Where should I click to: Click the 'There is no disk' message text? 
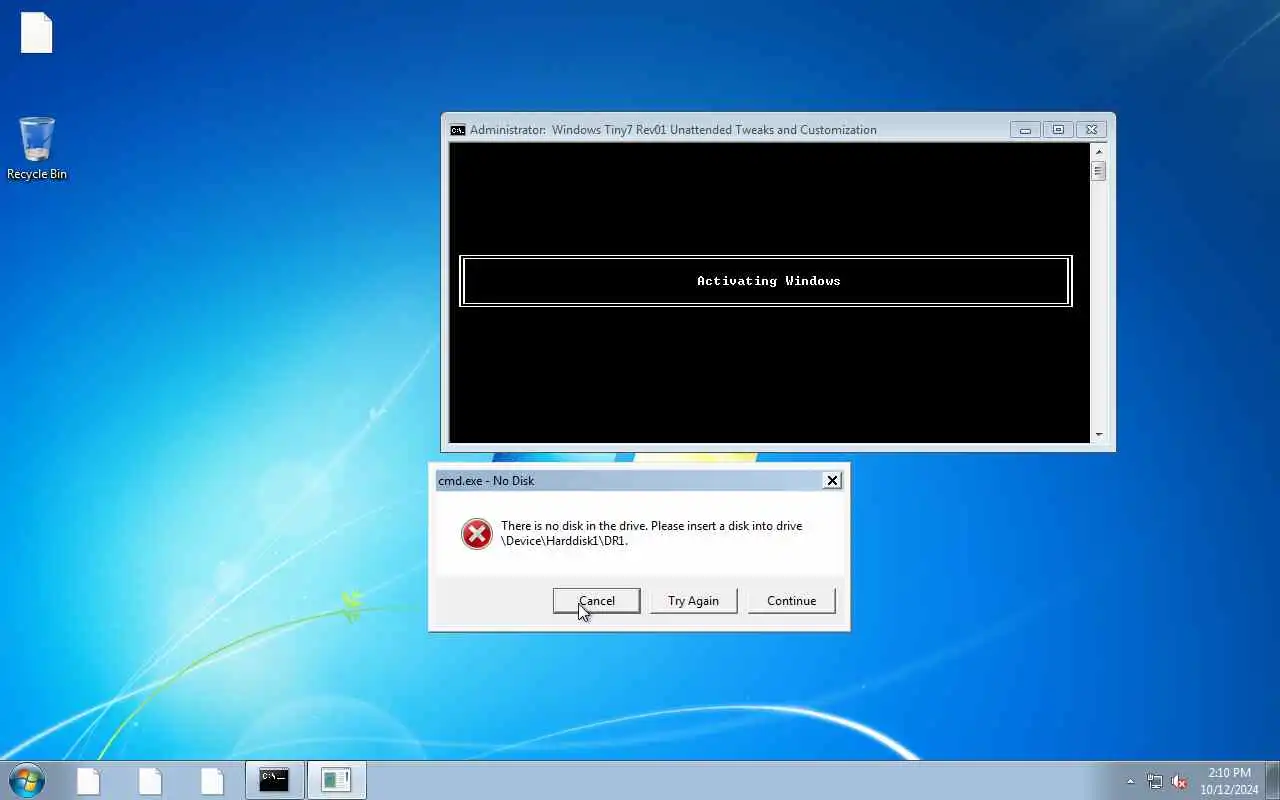coord(651,533)
